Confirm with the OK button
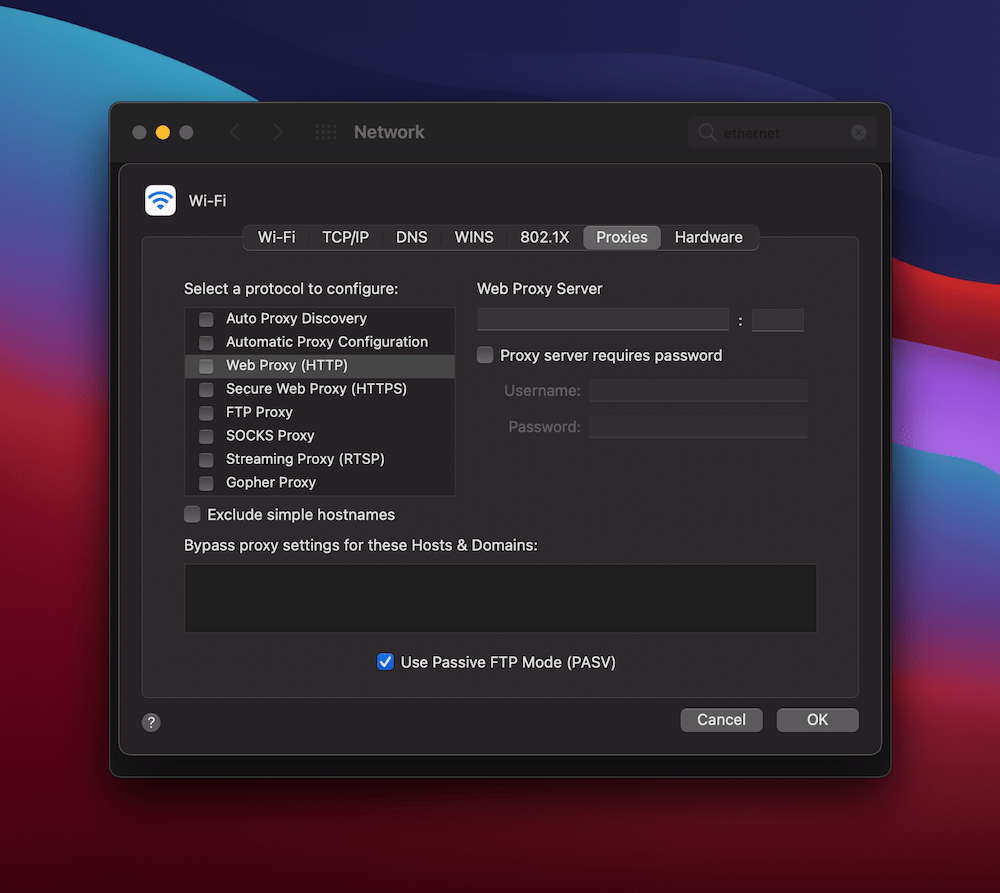The image size is (1000, 893). [817, 720]
